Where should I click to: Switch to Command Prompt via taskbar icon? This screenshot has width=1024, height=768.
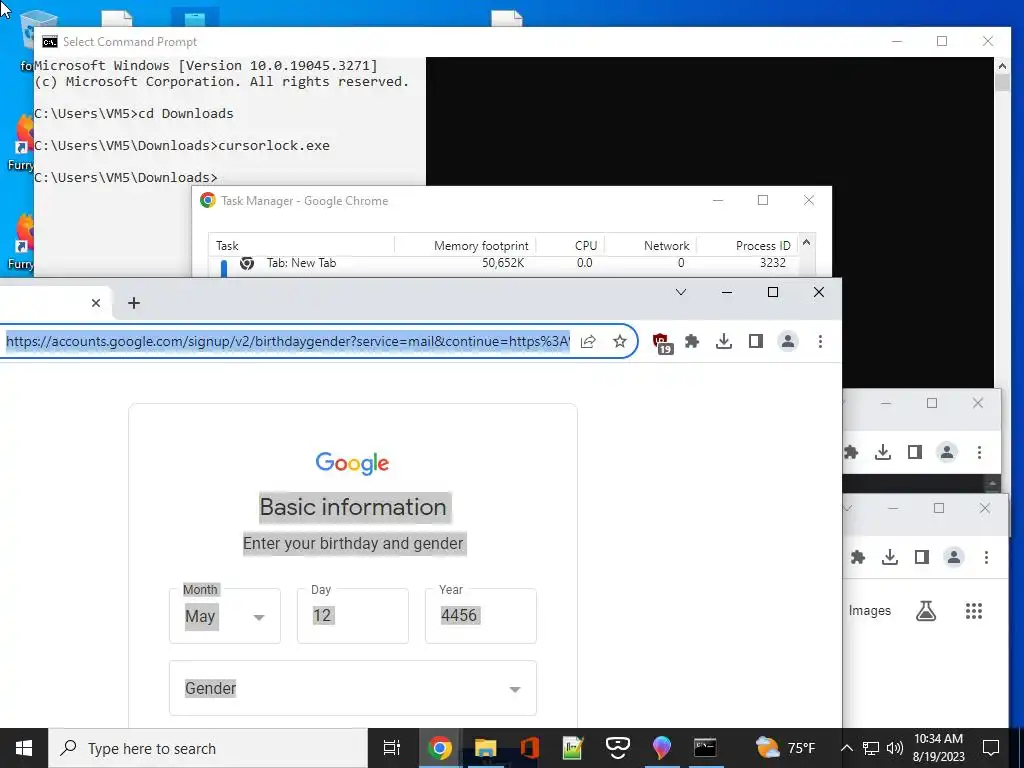pyautogui.click(x=705, y=748)
